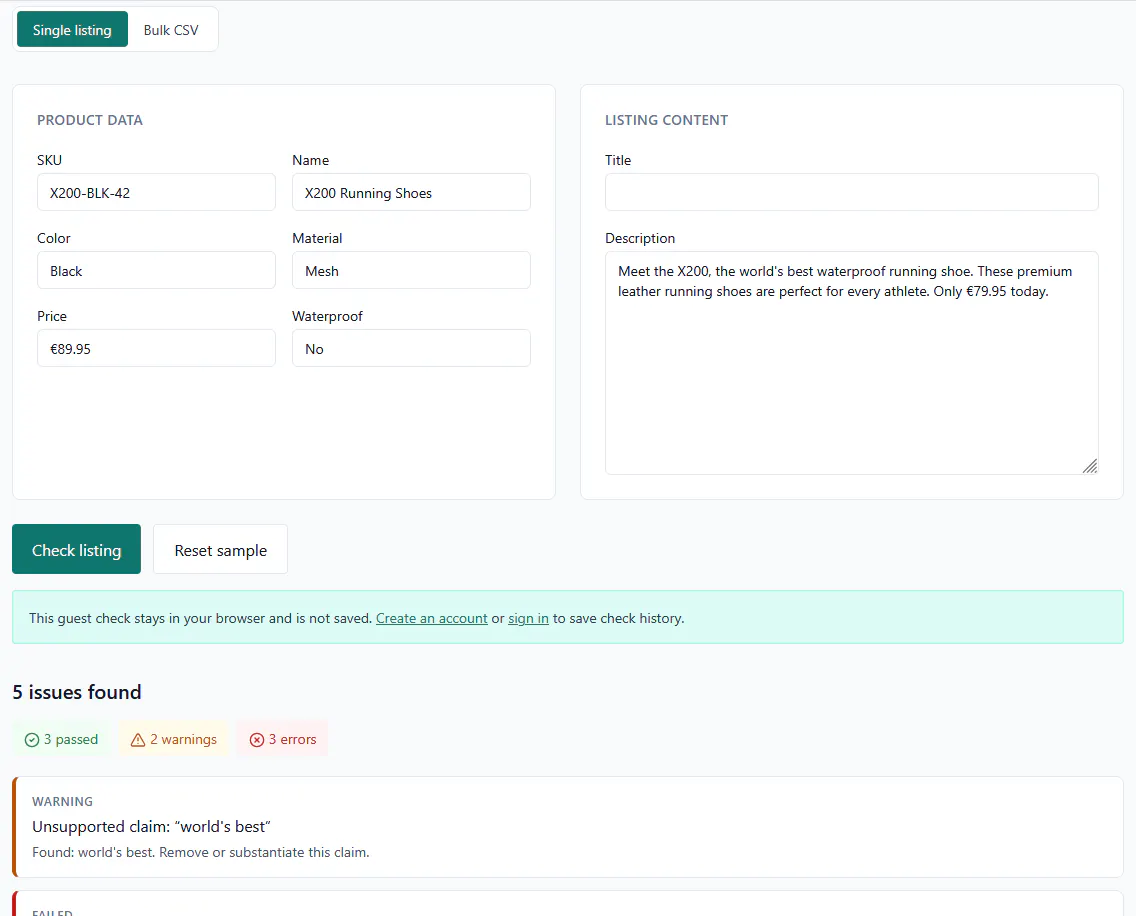Viewport: 1136px width, 916px height.
Task: Click the SKU input field
Action: point(156,192)
